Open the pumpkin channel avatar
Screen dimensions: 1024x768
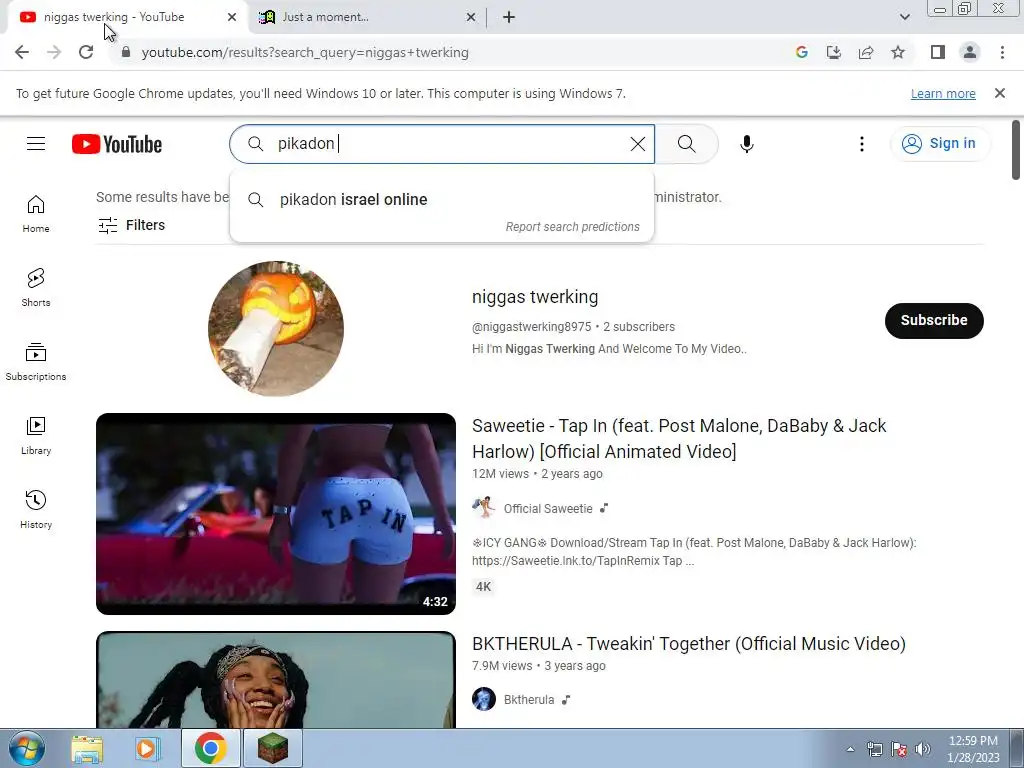[x=276, y=328]
